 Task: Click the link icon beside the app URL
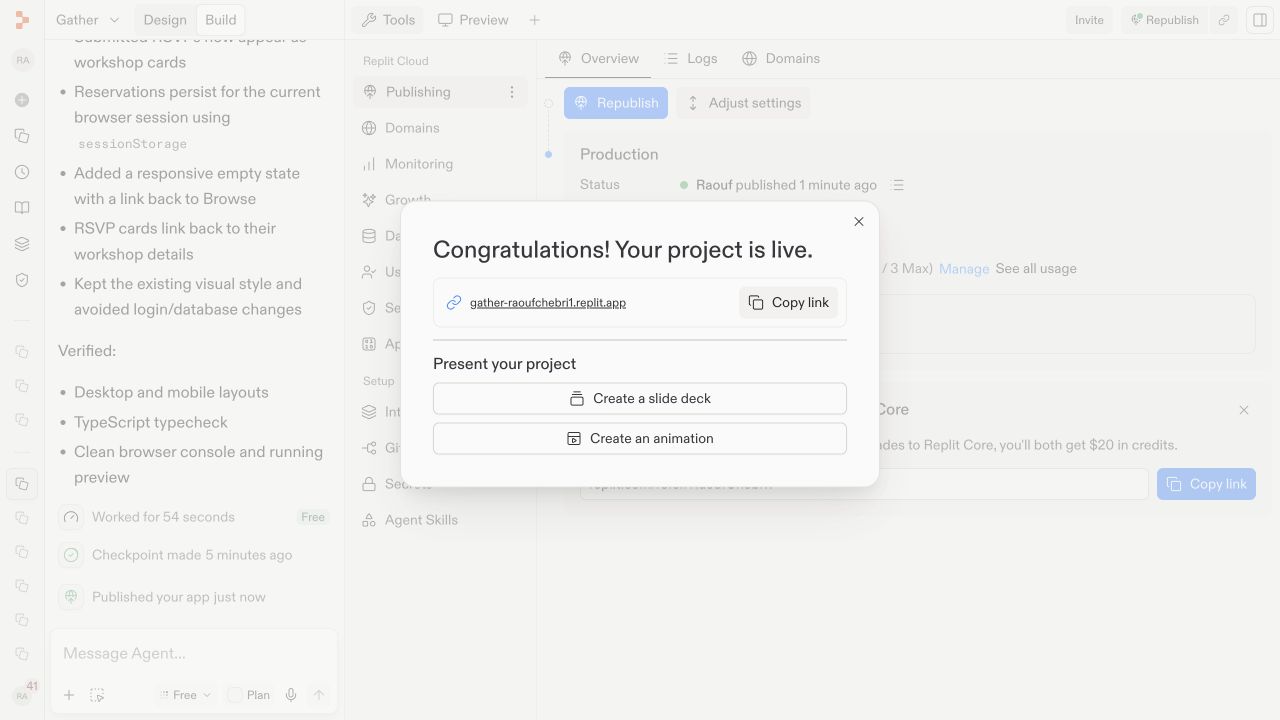454,302
